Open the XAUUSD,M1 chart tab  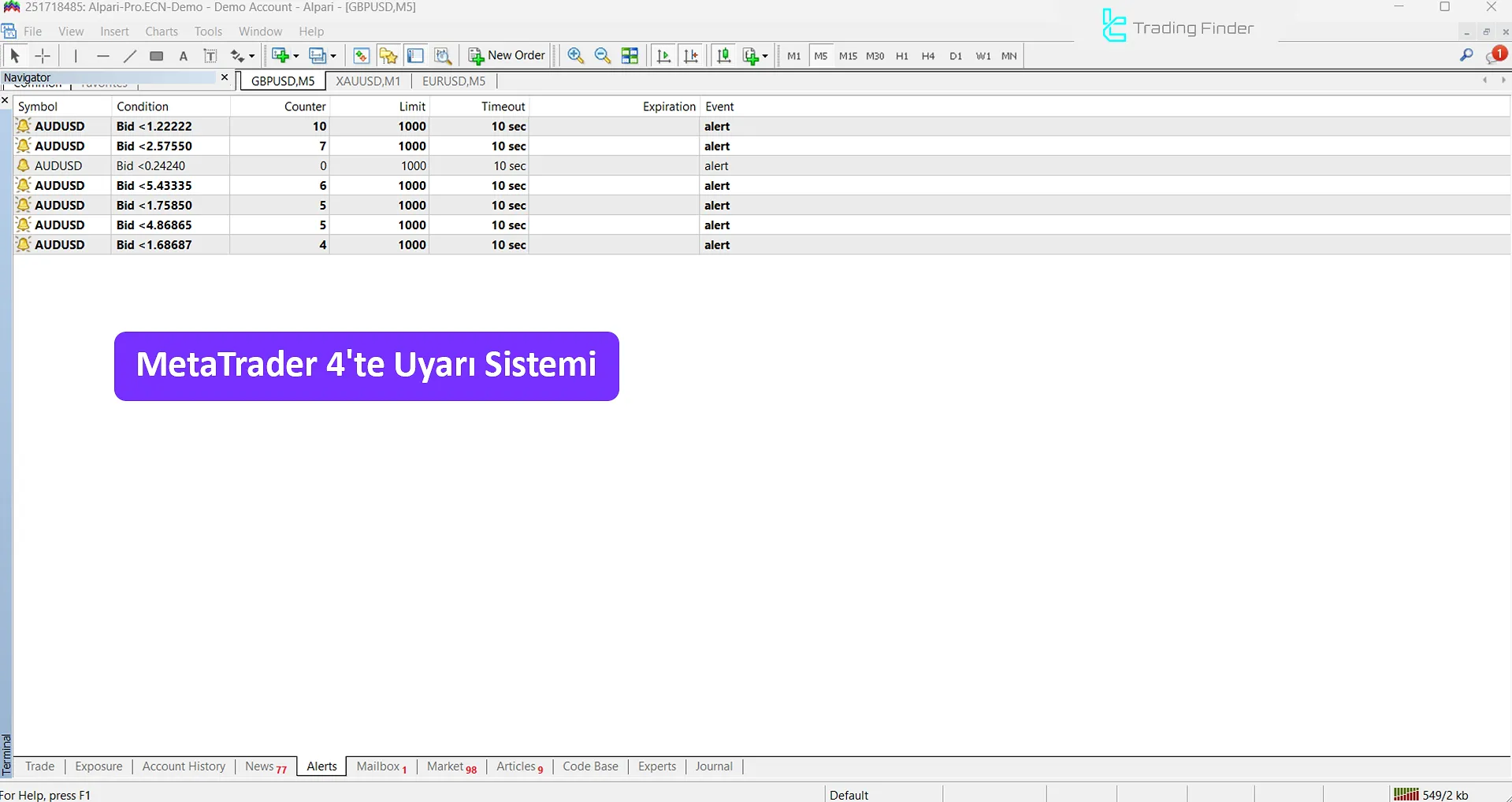pos(368,81)
